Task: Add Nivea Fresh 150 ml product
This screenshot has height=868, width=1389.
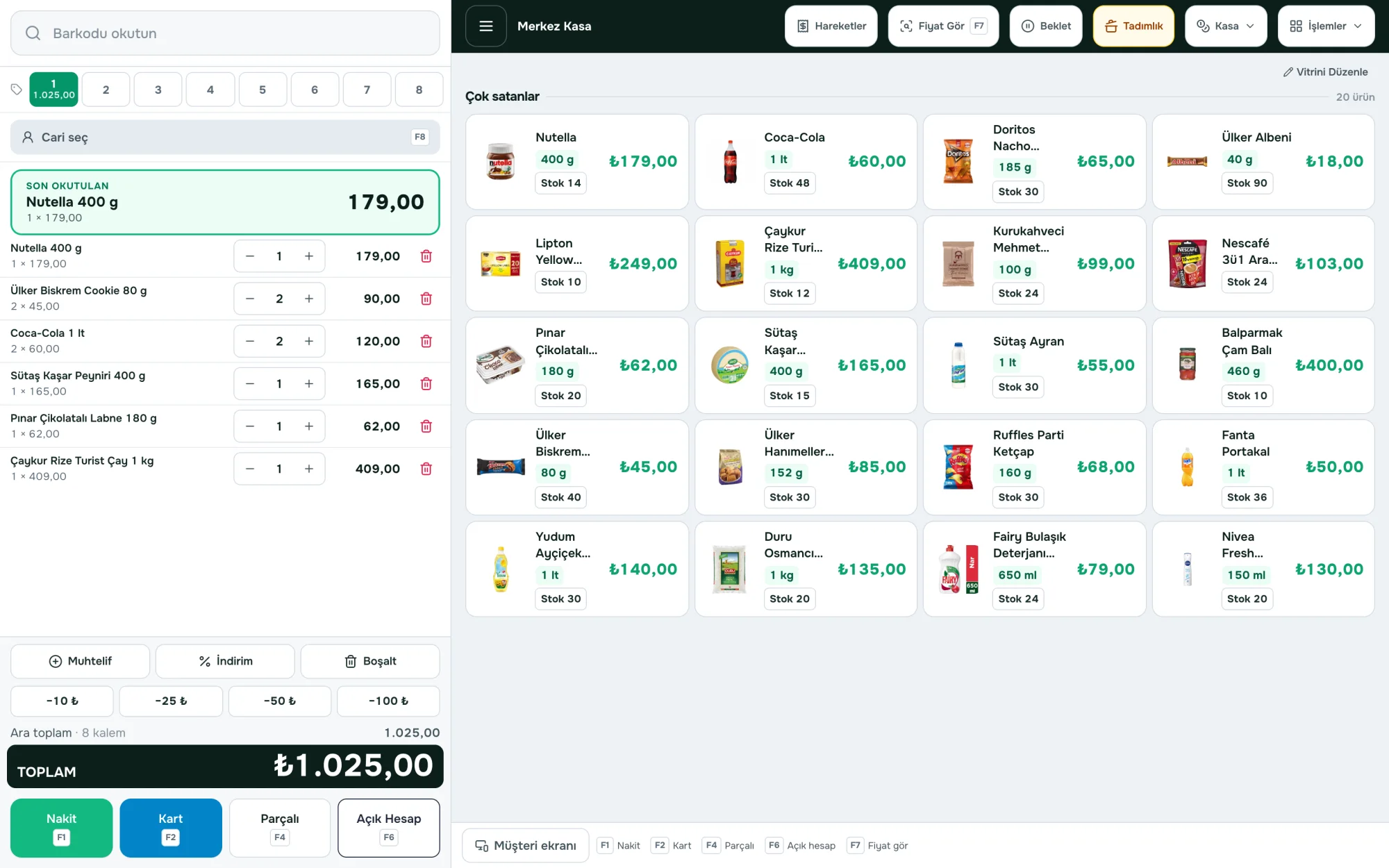Action: (1263, 569)
